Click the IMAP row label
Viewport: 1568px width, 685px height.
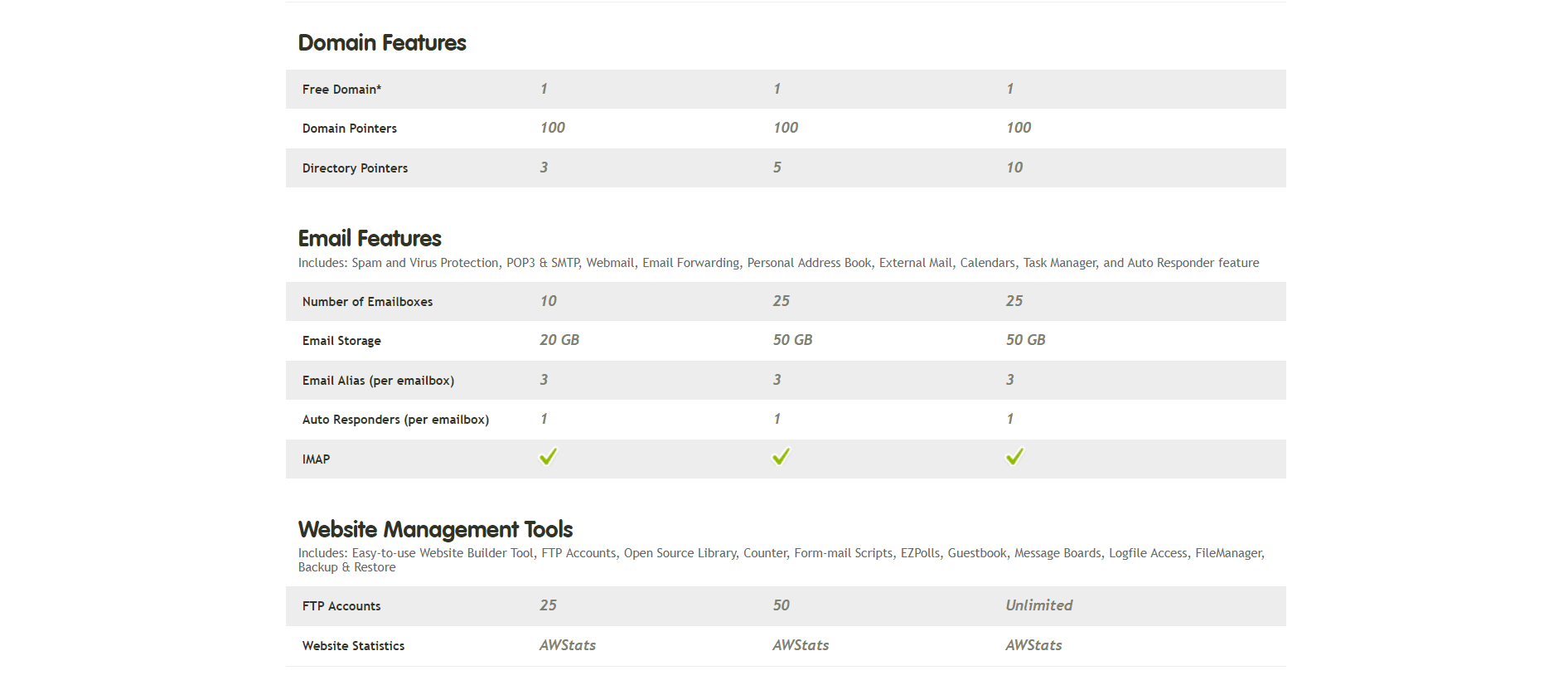pos(316,459)
